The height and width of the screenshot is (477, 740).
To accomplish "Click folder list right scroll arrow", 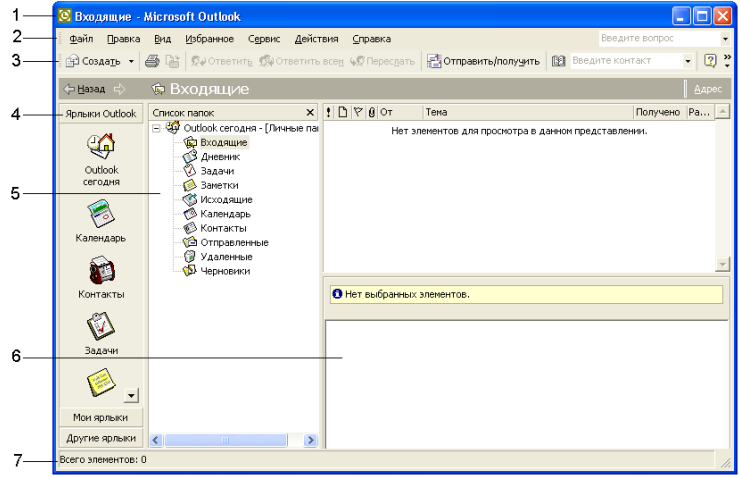I will [x=310, y=440].
